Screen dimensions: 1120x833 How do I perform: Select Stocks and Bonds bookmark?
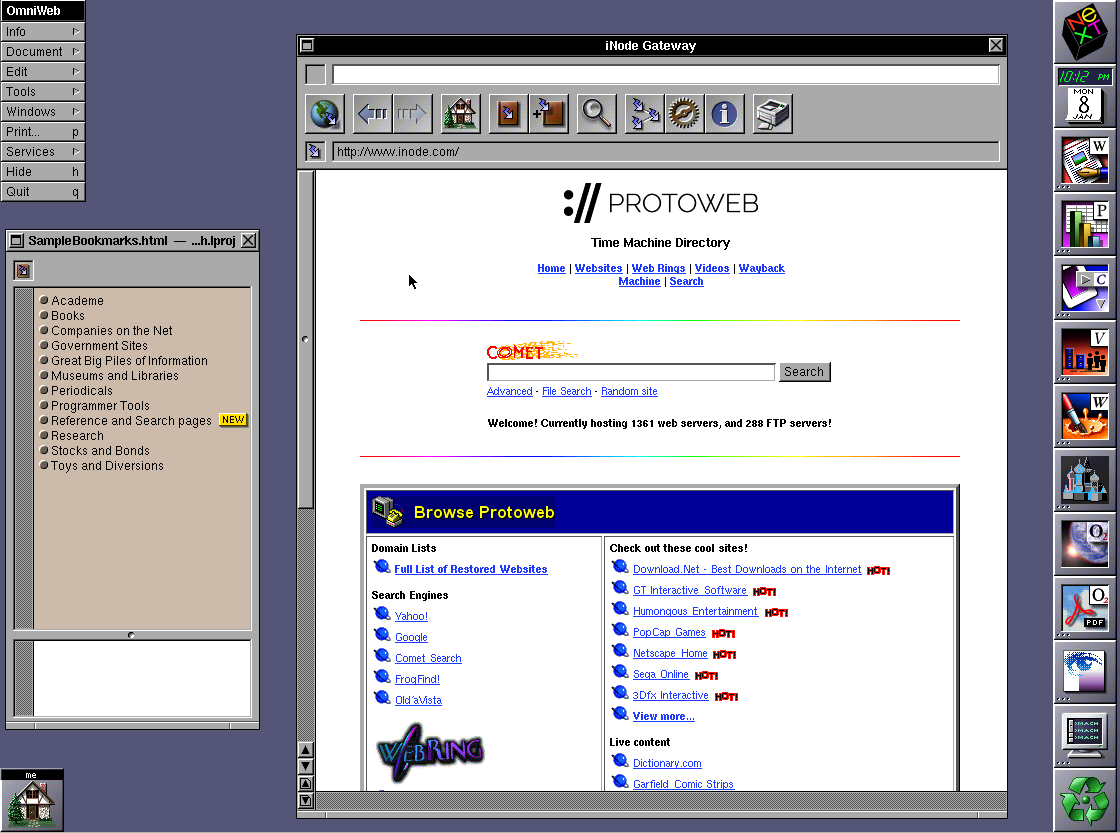pos(100,451)
